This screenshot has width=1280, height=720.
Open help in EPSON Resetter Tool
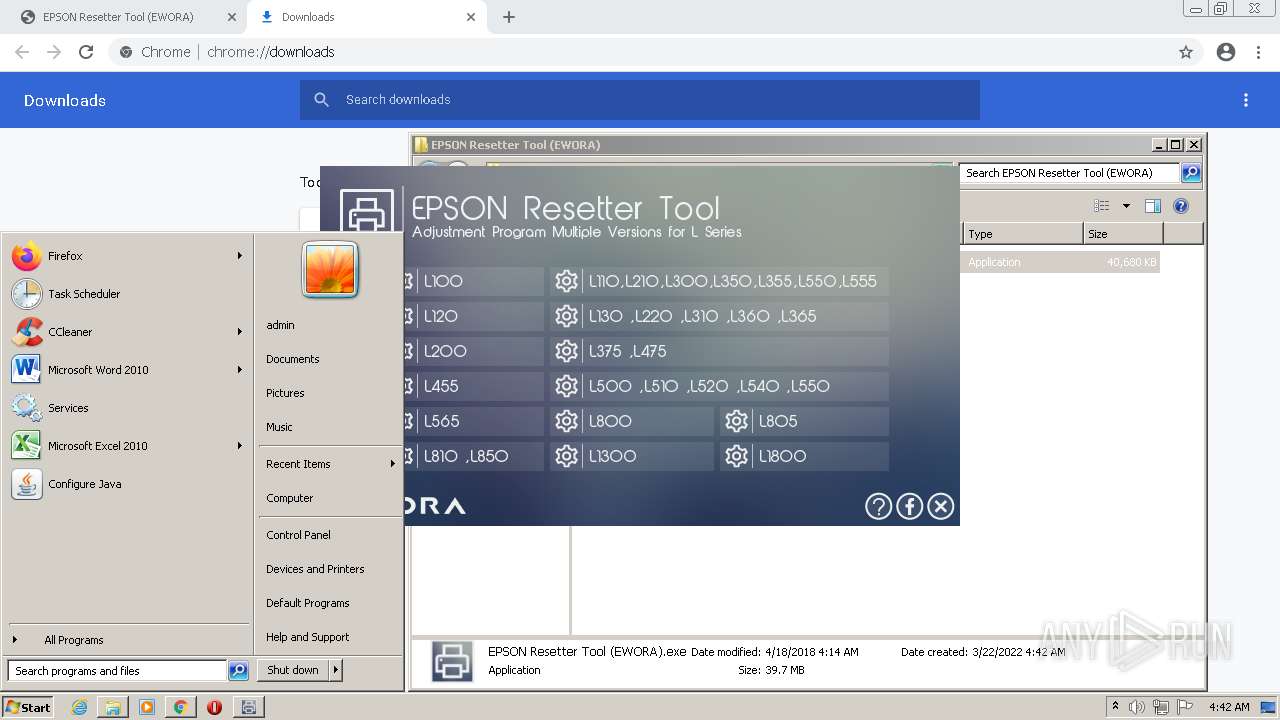[x=878, y=506]
